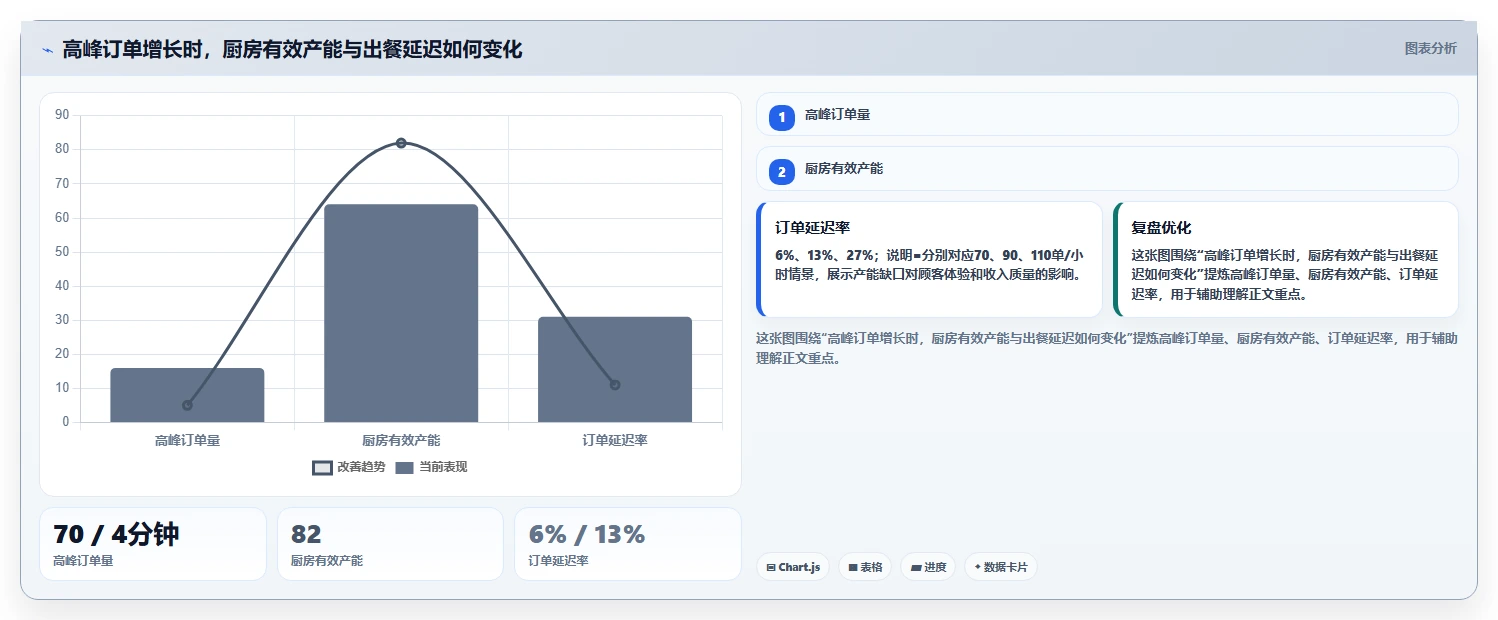Click the number 2 badge
Viewport: 1498px width, 620px height.
click(782, 172)
